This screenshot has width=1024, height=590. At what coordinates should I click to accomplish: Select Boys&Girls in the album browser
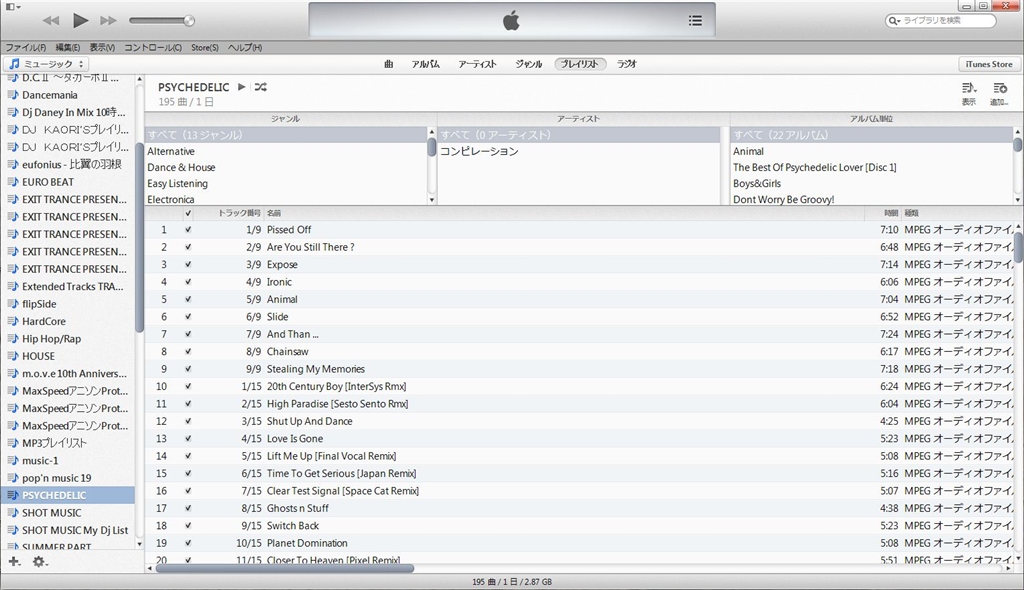[757, 184]
